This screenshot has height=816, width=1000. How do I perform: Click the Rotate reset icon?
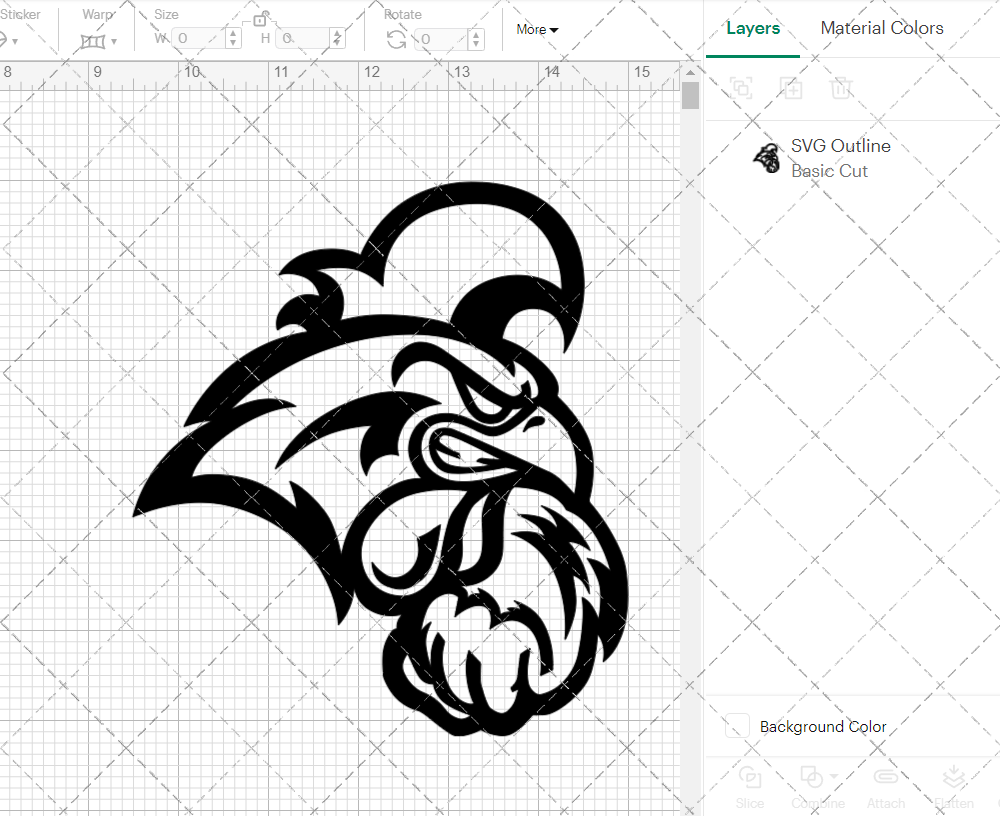click(x=396, y=38)
